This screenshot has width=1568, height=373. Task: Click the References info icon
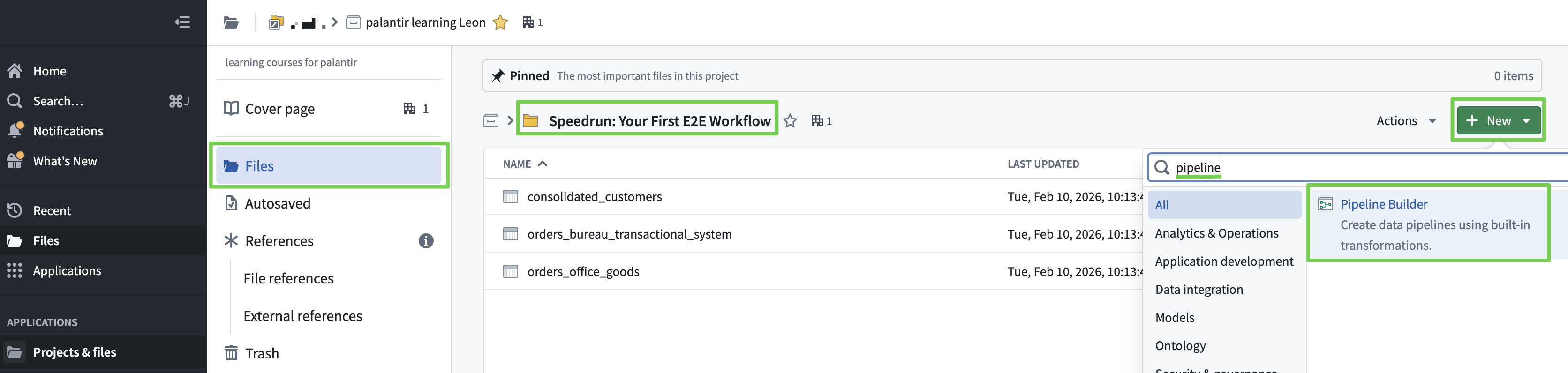425,241
